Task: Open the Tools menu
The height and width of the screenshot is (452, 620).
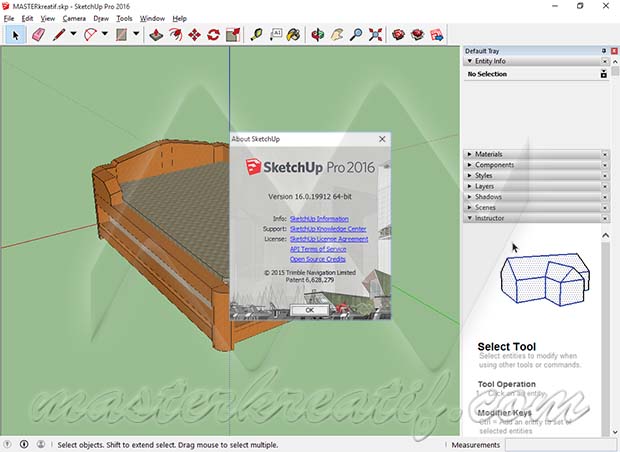Action: coord(124,19)
